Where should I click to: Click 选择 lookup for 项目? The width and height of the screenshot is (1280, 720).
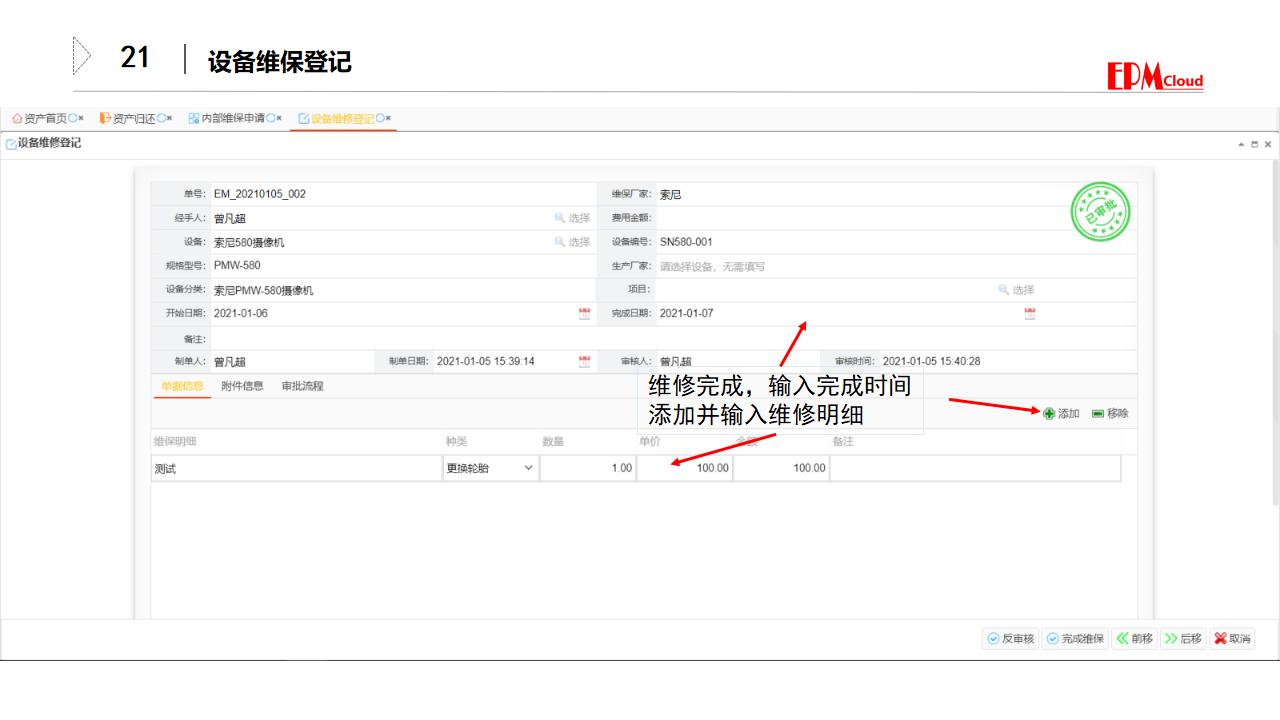1017,290
